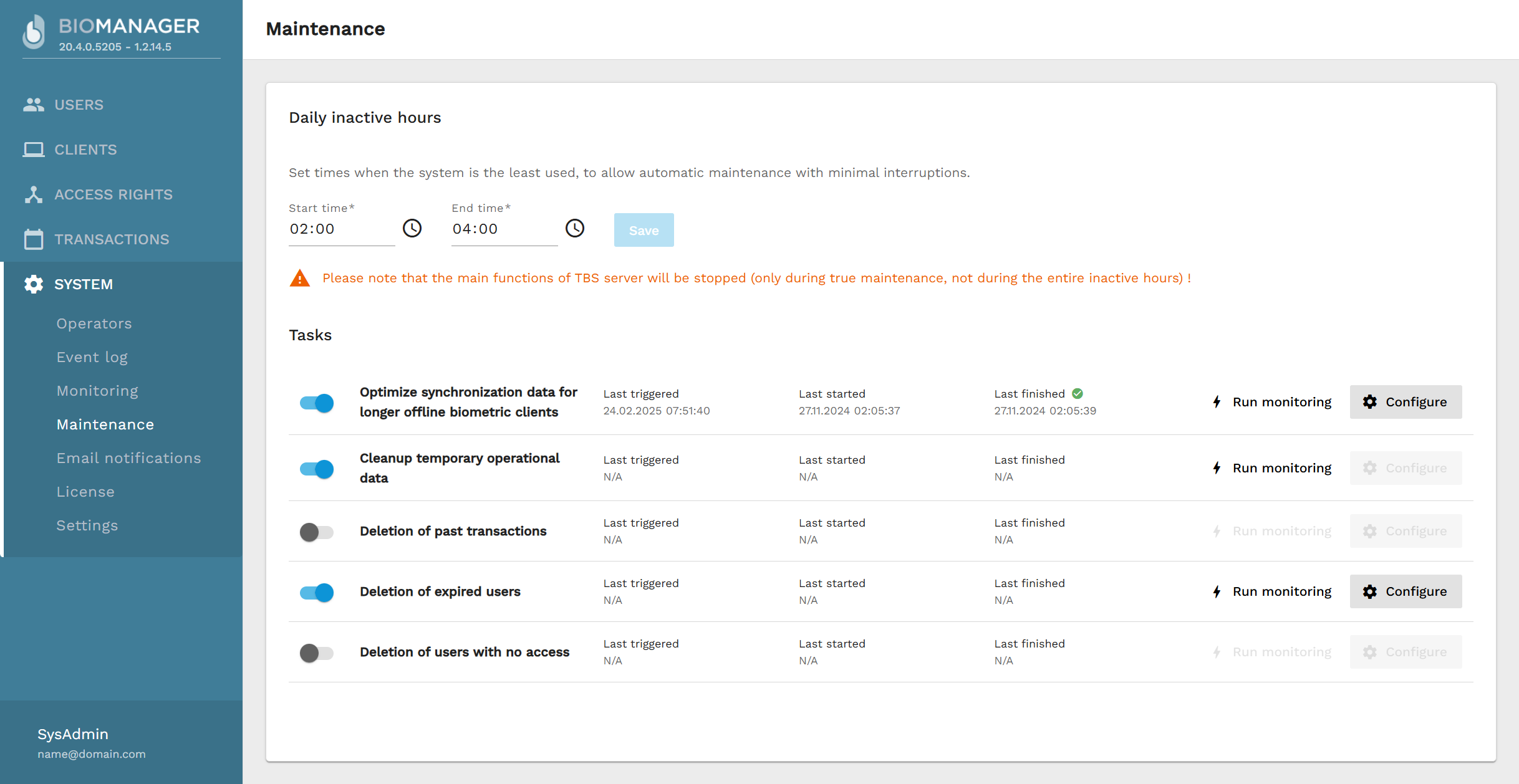Disable Optimize synchronization data task toggle
1519x784 pixels.
(x=317, y=403)
